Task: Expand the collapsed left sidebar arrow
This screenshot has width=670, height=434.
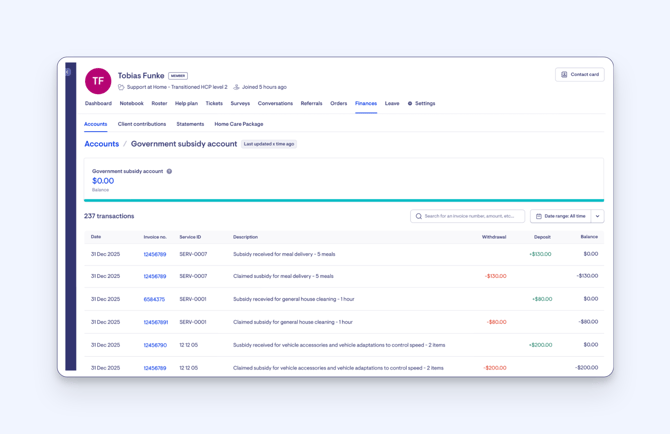Action: coord(68,72)
